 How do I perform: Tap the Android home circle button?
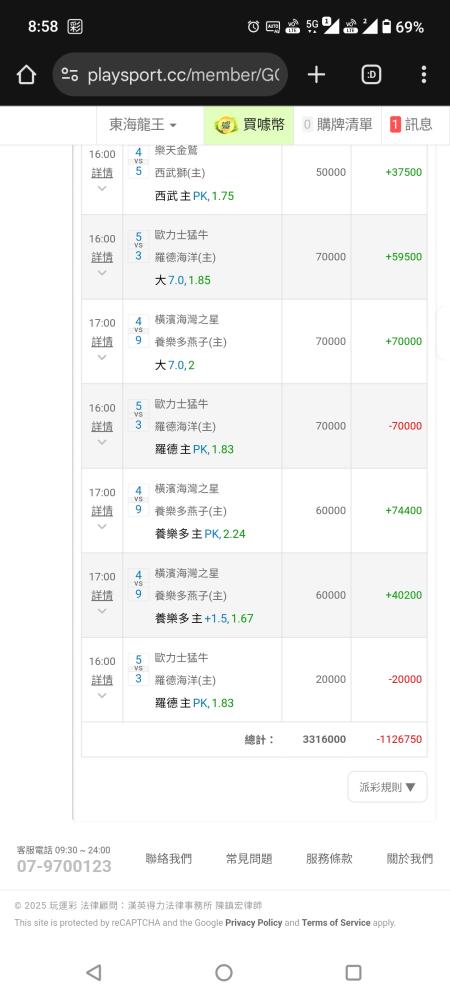[224, 972]
